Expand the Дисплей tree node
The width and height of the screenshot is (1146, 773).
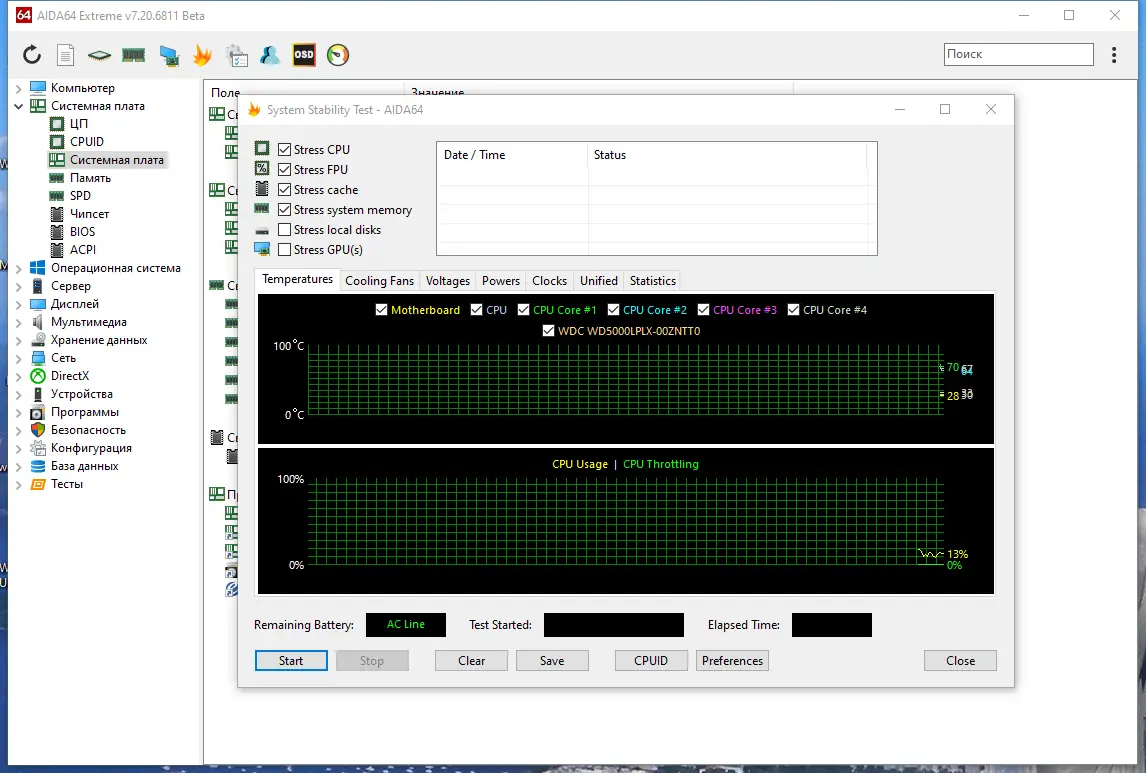[18, 305]
